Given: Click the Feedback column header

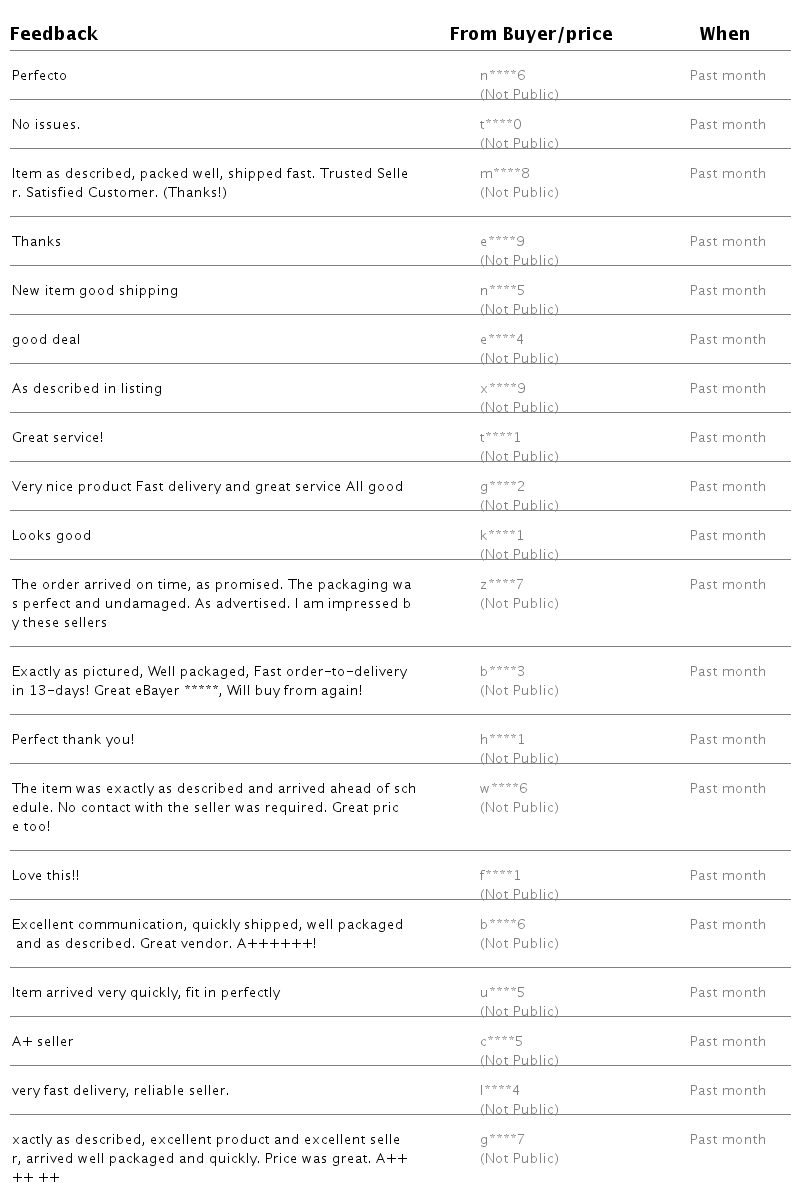Looking at the screenshot, I should click(x=54, y=34).
